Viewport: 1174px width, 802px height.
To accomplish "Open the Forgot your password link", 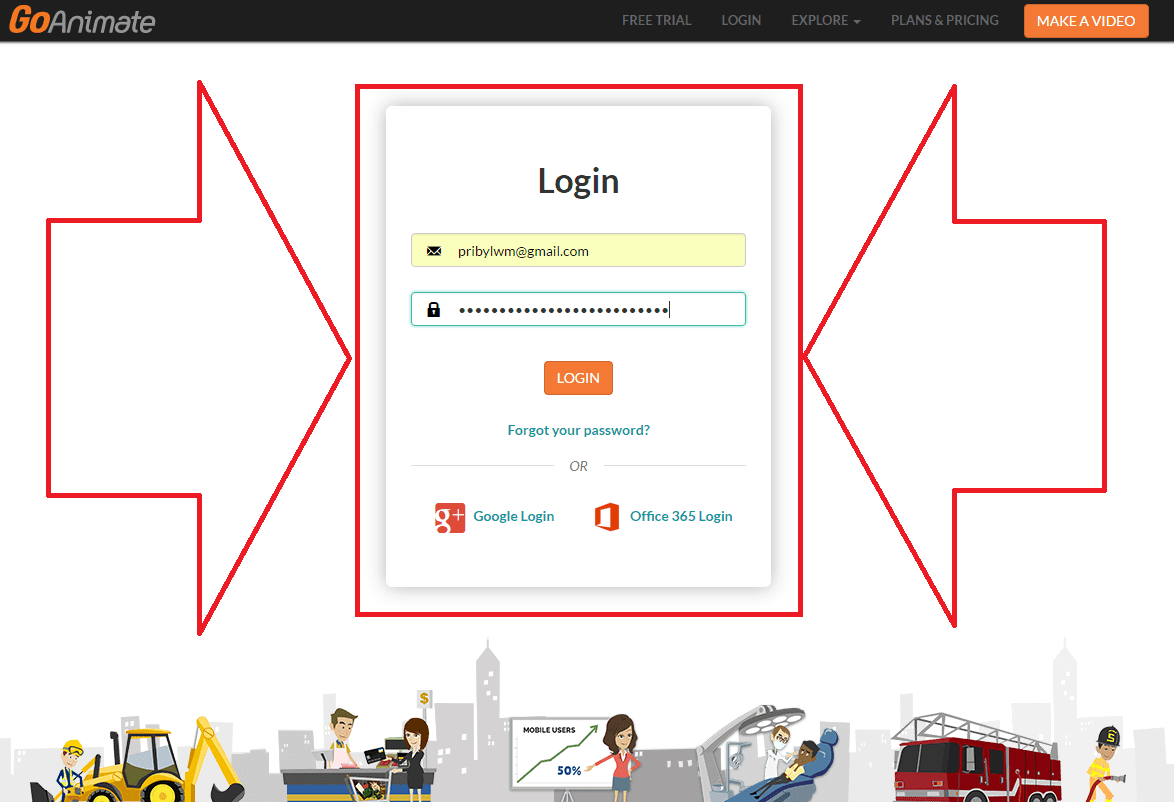I will [x=579, y=430].
